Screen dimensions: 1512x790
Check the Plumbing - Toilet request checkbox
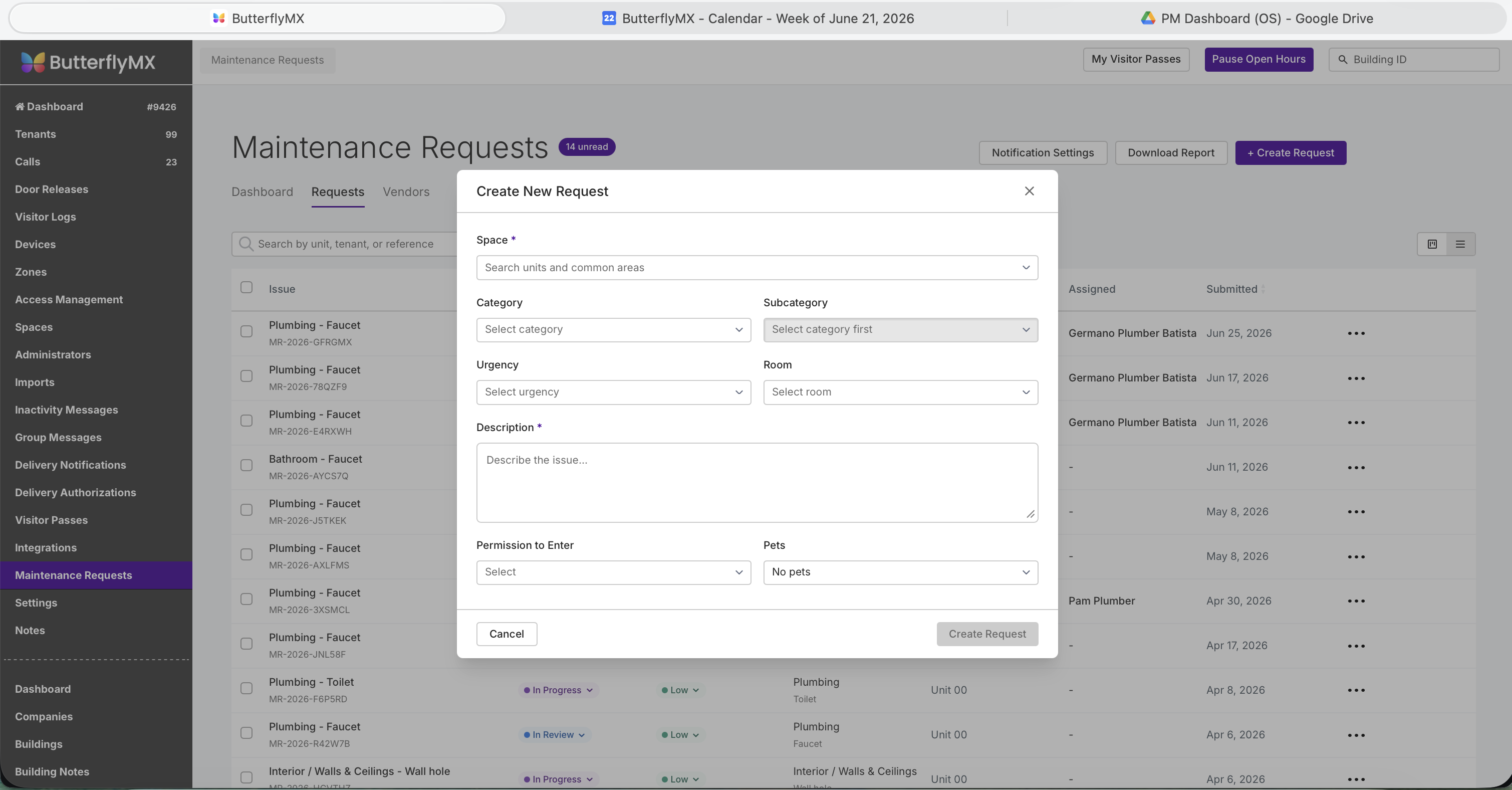pyautogui.click(x=246, y=688)
